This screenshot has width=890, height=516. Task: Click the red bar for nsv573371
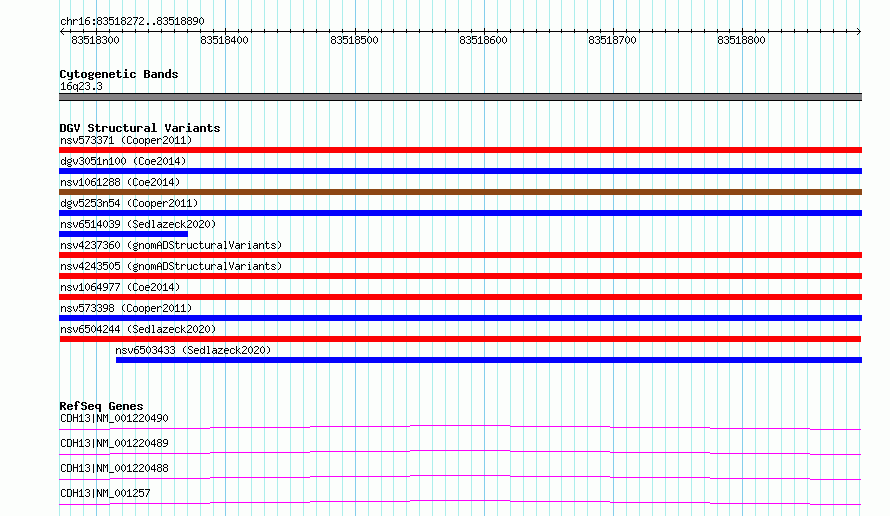pos(460,150)
